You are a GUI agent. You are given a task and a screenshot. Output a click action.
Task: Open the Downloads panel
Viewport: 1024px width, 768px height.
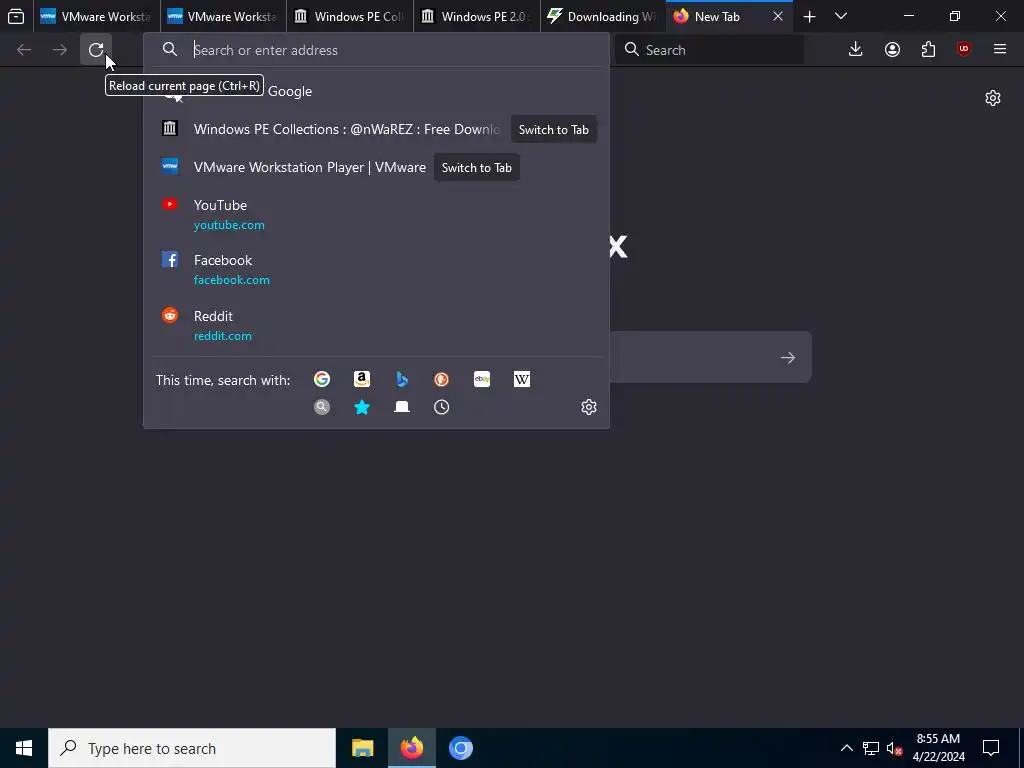point(856,50)
